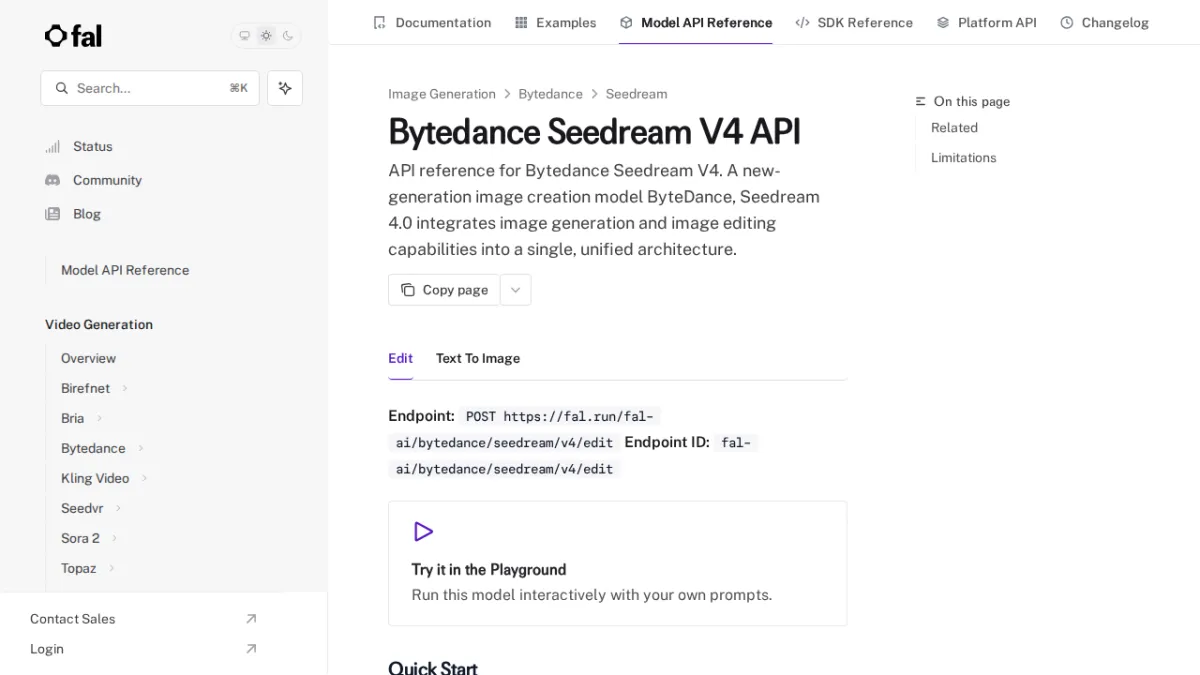Go to SDK Reference tab
Image resolution: width=1200 pixels, height=675 pixels.
pyautogui.click(x=854, y=22)
